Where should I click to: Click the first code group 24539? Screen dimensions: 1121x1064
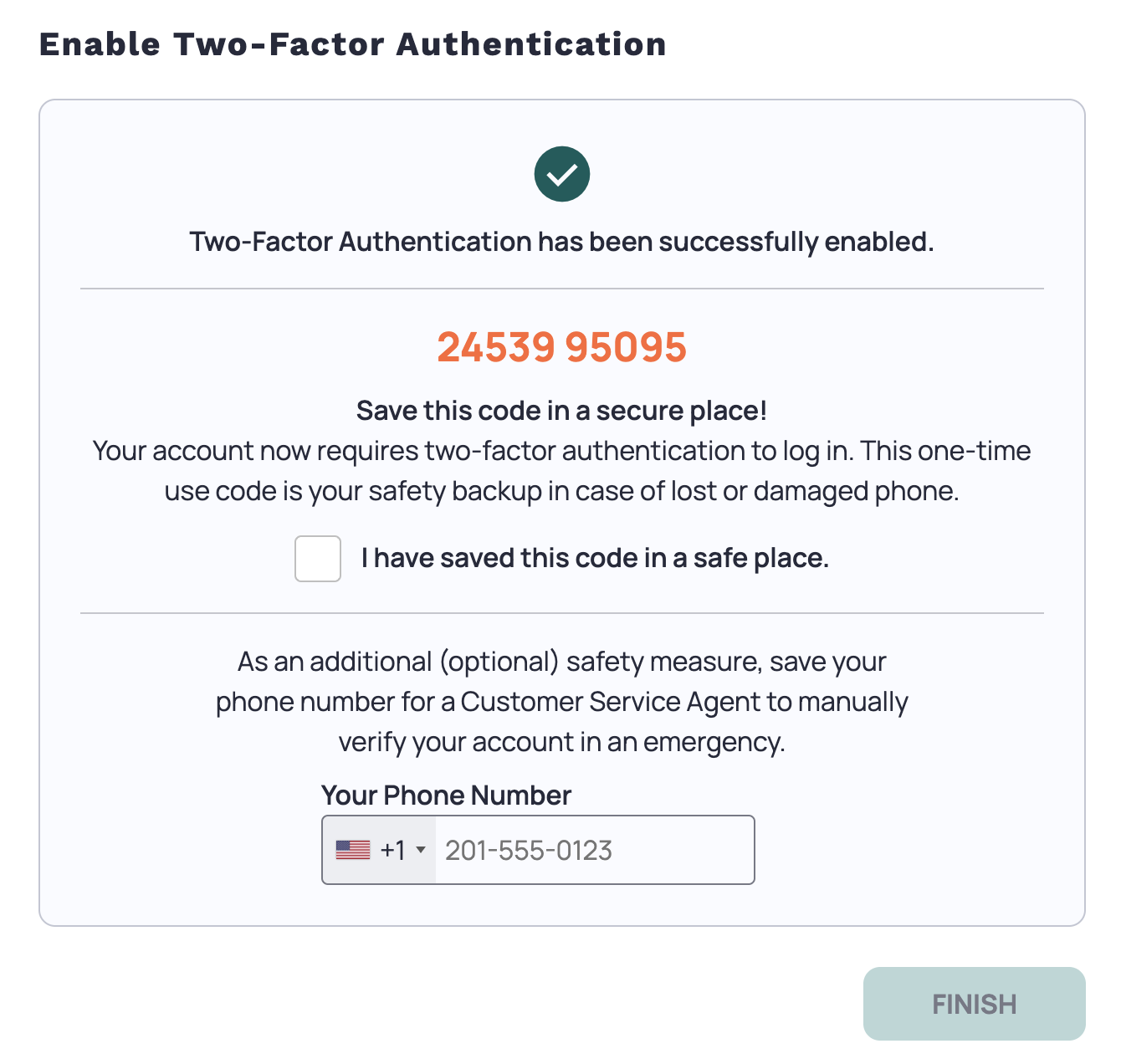click(x=495, y=347)
